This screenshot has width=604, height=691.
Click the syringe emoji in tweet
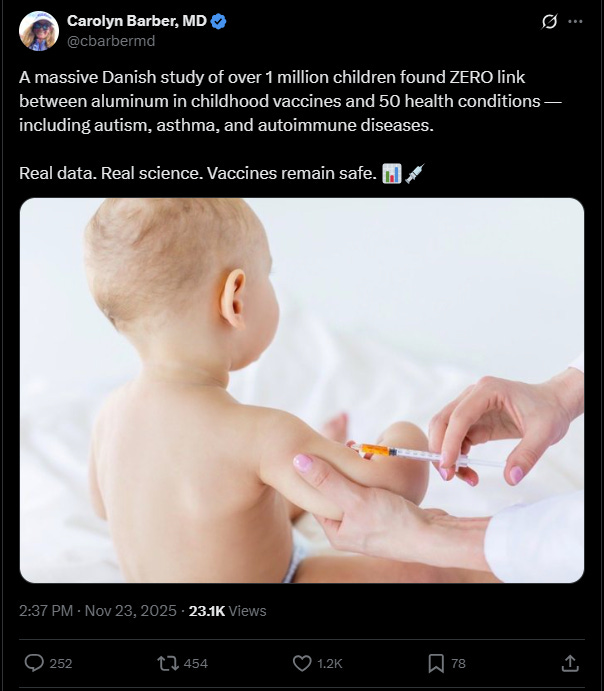[415, 173]
